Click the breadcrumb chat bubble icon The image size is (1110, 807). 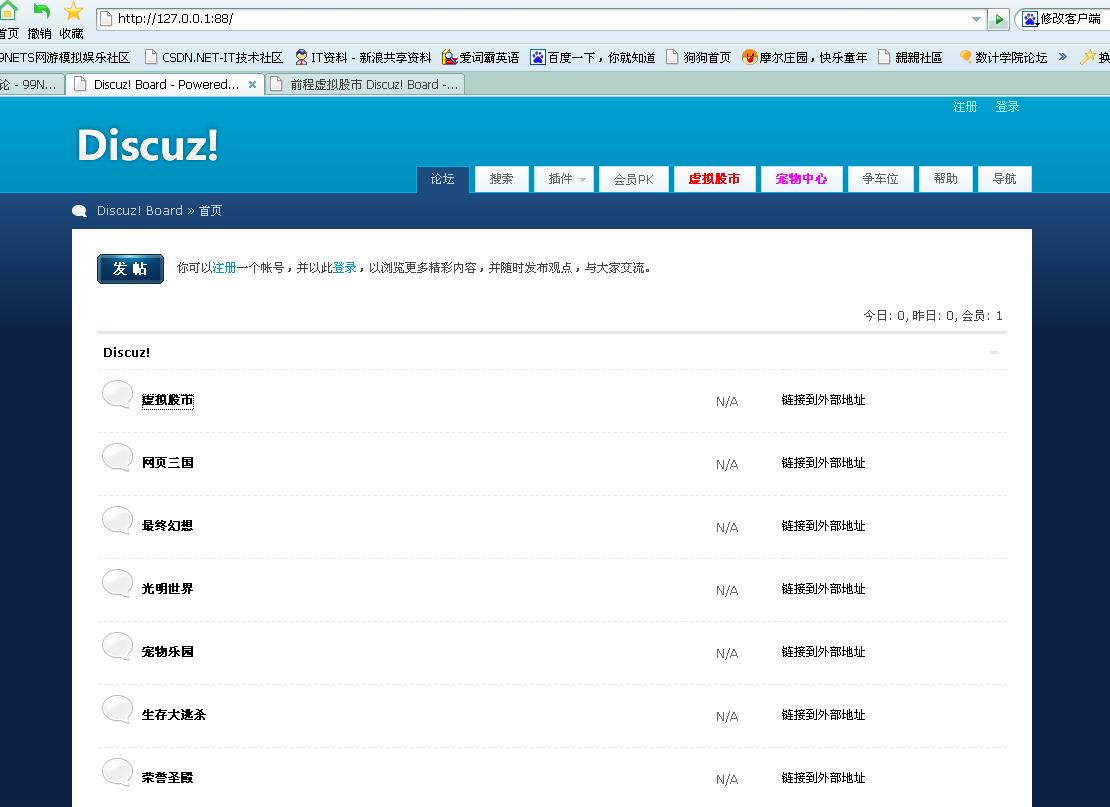pos(80,211)
